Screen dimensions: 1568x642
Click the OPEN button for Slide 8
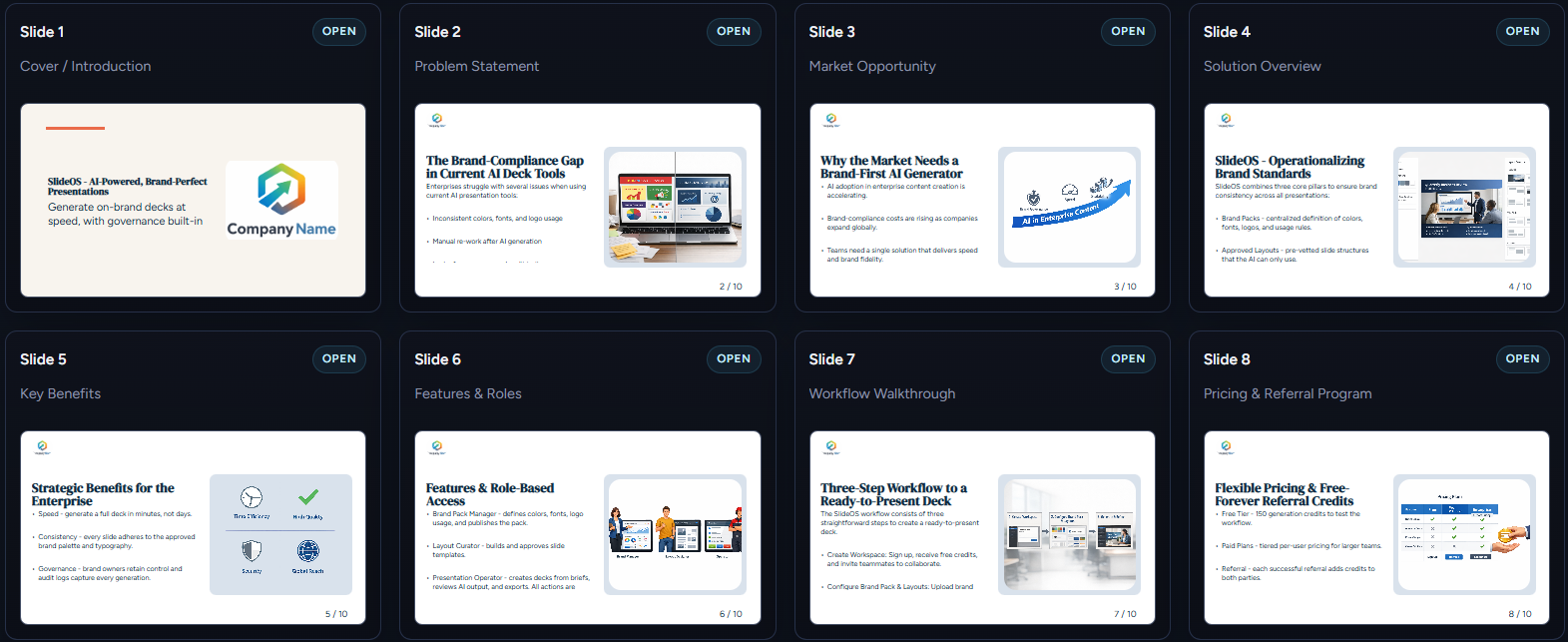click(x=1522, y=359)
